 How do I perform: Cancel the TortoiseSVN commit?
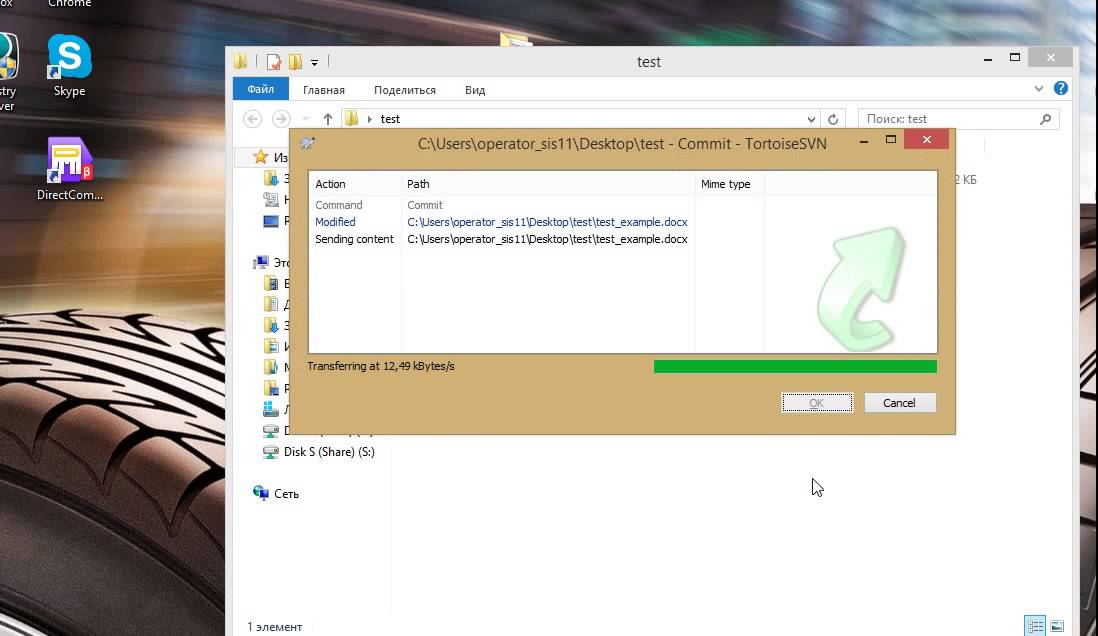pos(900,403)
